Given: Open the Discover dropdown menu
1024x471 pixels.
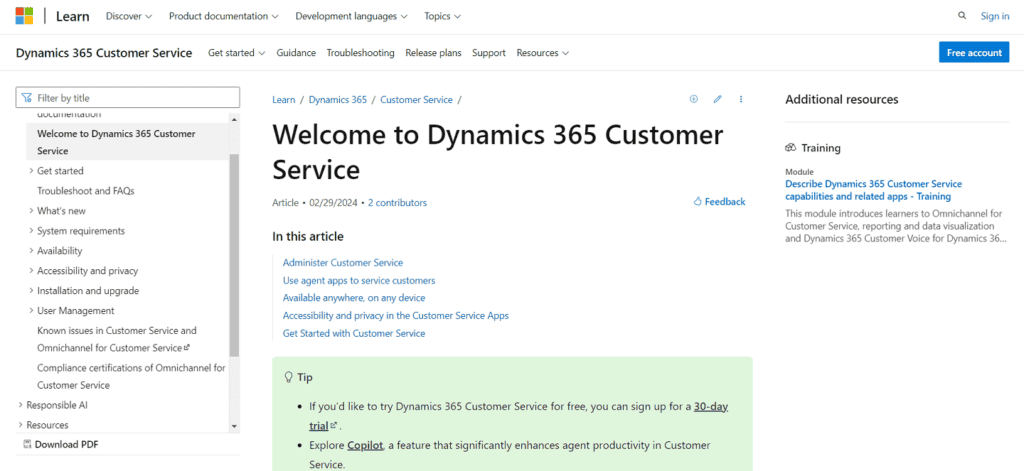Looking at the screenshot, I should point(129,16).
